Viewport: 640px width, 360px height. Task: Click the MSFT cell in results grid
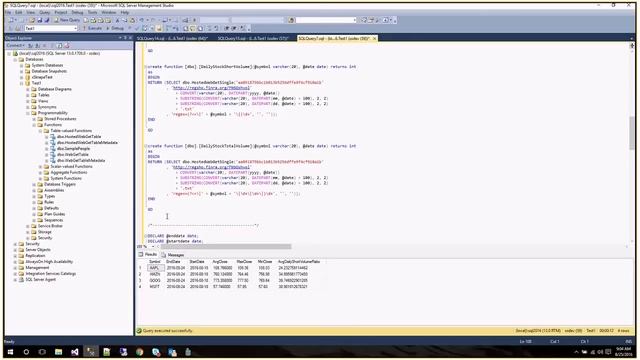154,287
